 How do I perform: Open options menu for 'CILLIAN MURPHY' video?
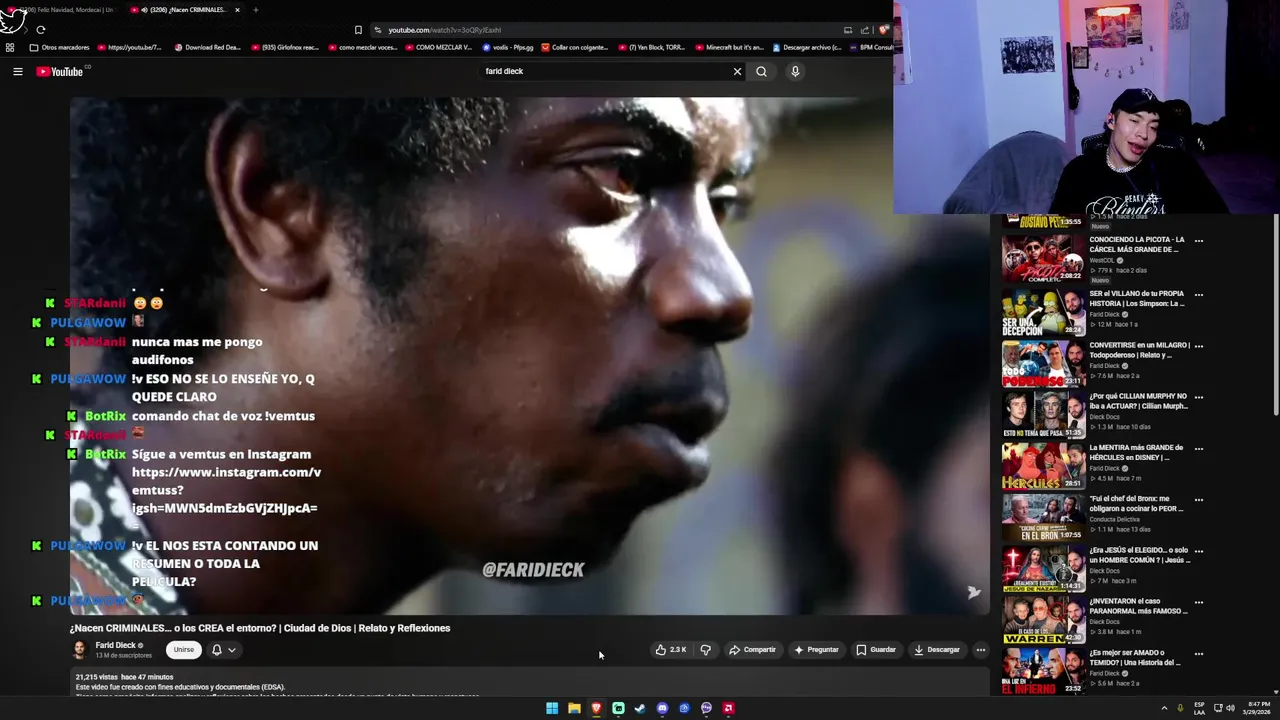1198,397
